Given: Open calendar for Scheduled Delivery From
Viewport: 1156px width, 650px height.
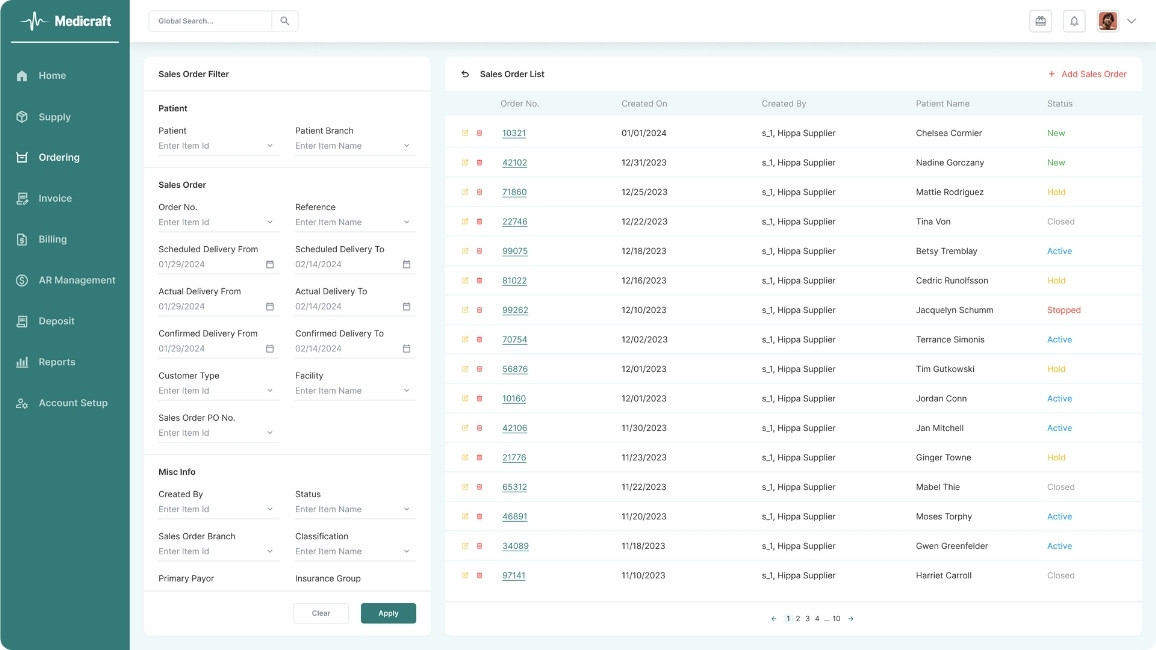Looking at the screenshot, I should (x=270, y=265).
